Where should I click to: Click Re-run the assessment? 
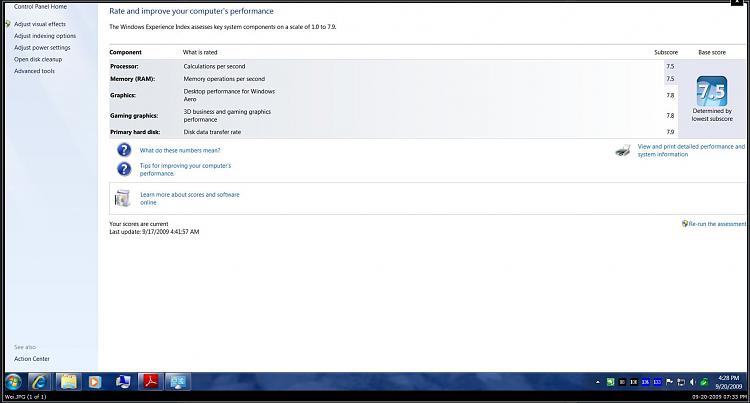click(x=717, y=224)
